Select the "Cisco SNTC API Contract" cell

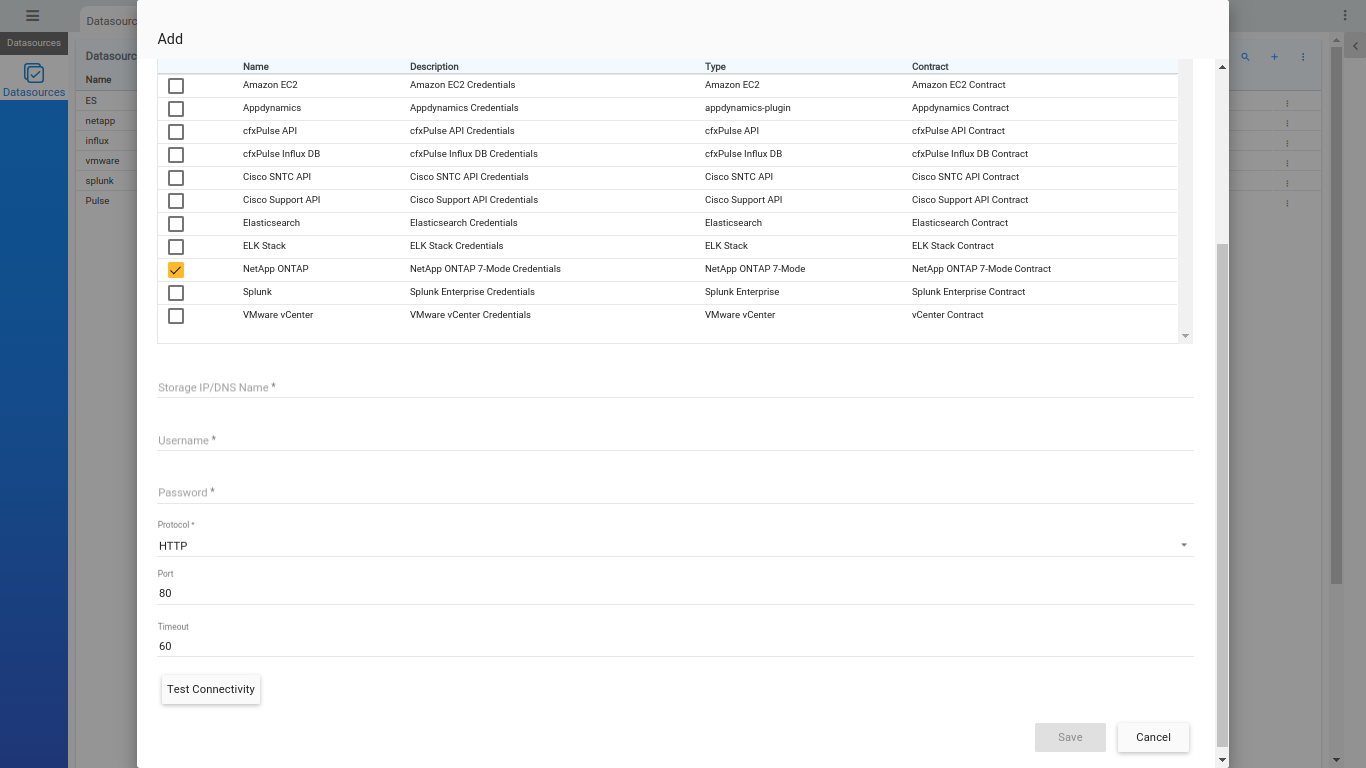(x=965, y=177)
